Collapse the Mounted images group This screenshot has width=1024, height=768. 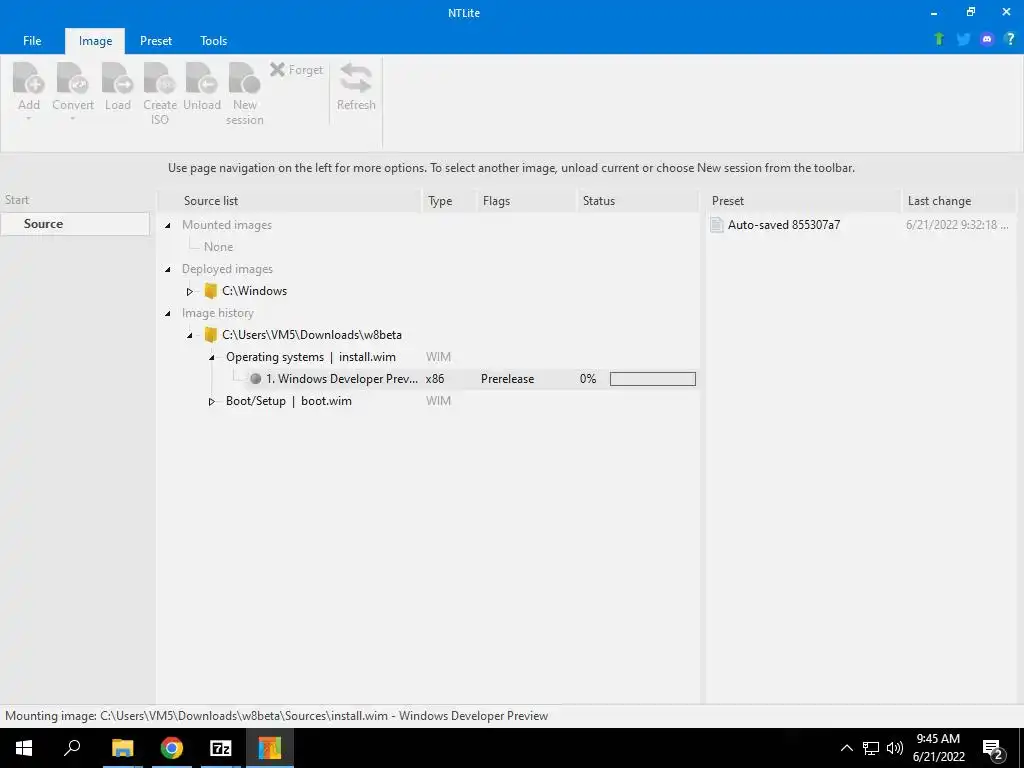(168, 225)
